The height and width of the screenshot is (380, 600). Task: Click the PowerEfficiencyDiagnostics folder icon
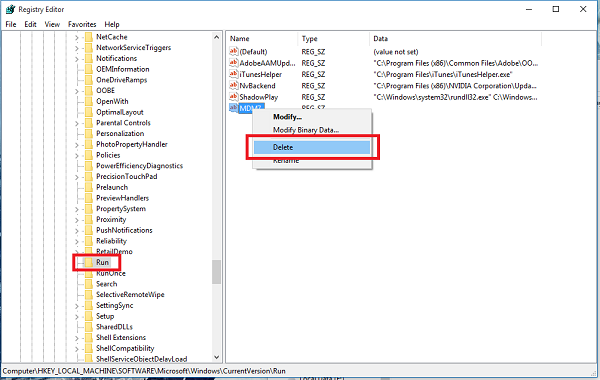click(x=89, y=166)
